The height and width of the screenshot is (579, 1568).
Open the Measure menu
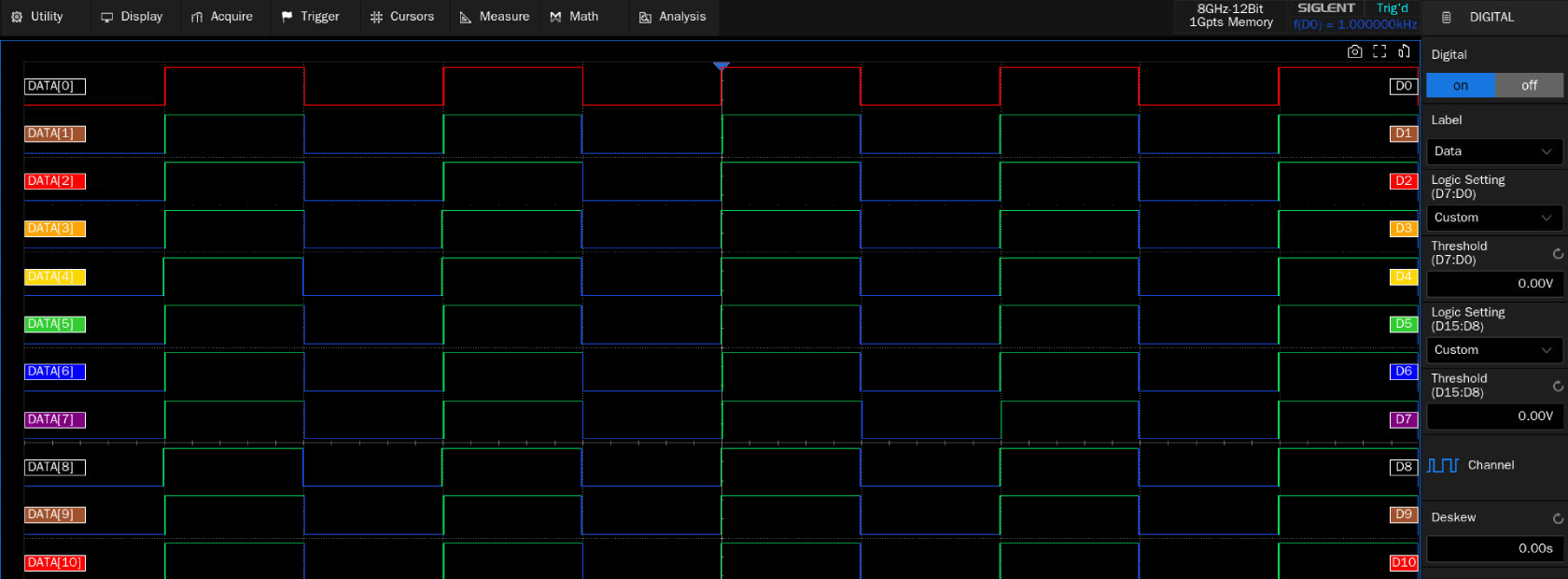(x=495, y=17)
